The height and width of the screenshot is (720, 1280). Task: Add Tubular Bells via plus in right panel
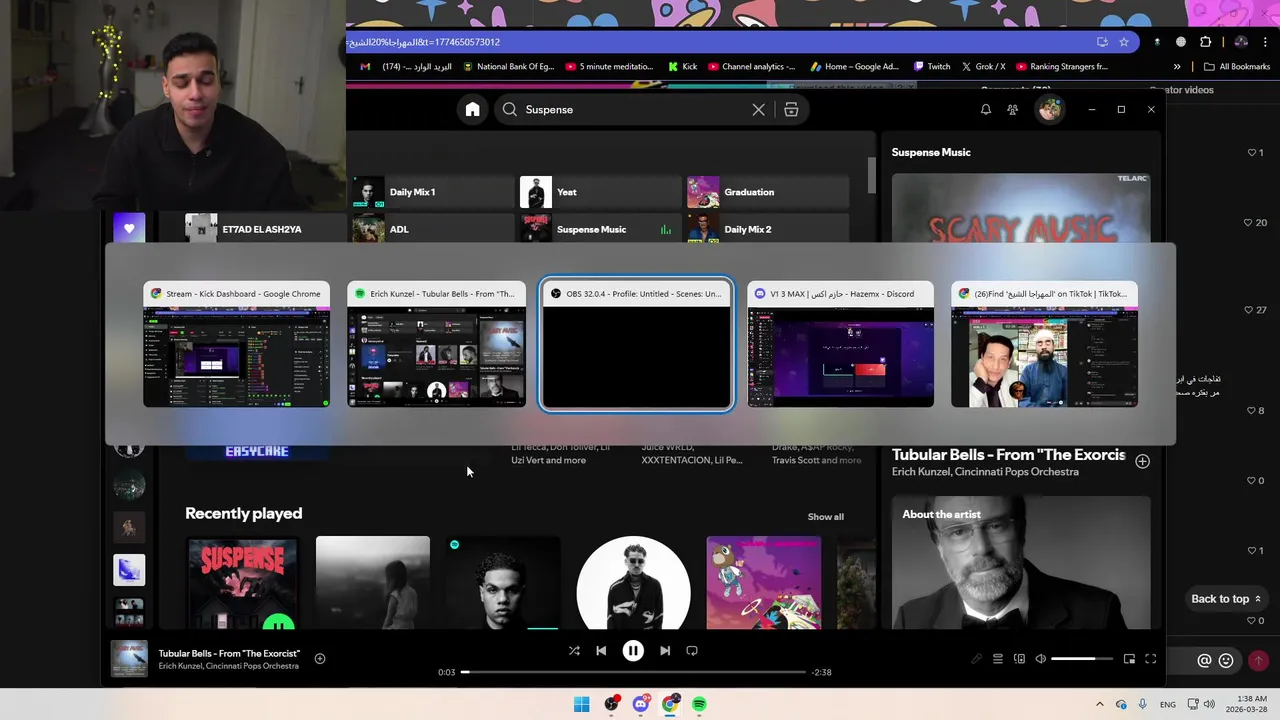[x=1142, y=461]
